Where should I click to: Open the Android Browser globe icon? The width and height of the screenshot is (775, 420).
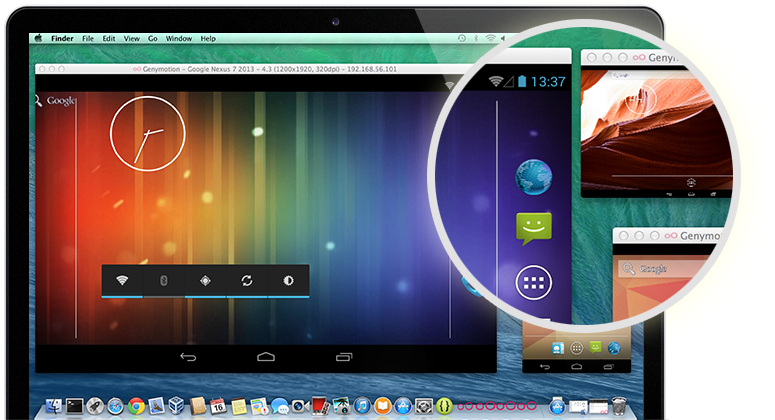[533, 177]
